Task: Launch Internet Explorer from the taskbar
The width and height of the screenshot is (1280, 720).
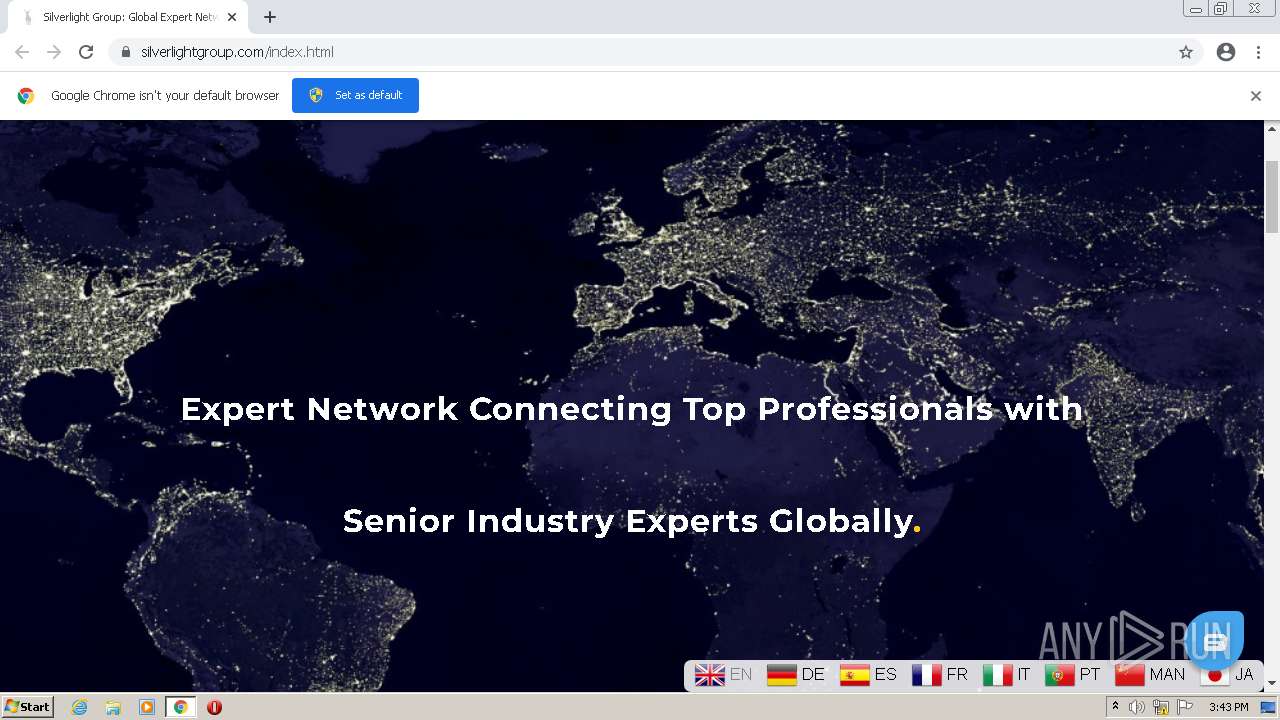Action: click(79, 707)
